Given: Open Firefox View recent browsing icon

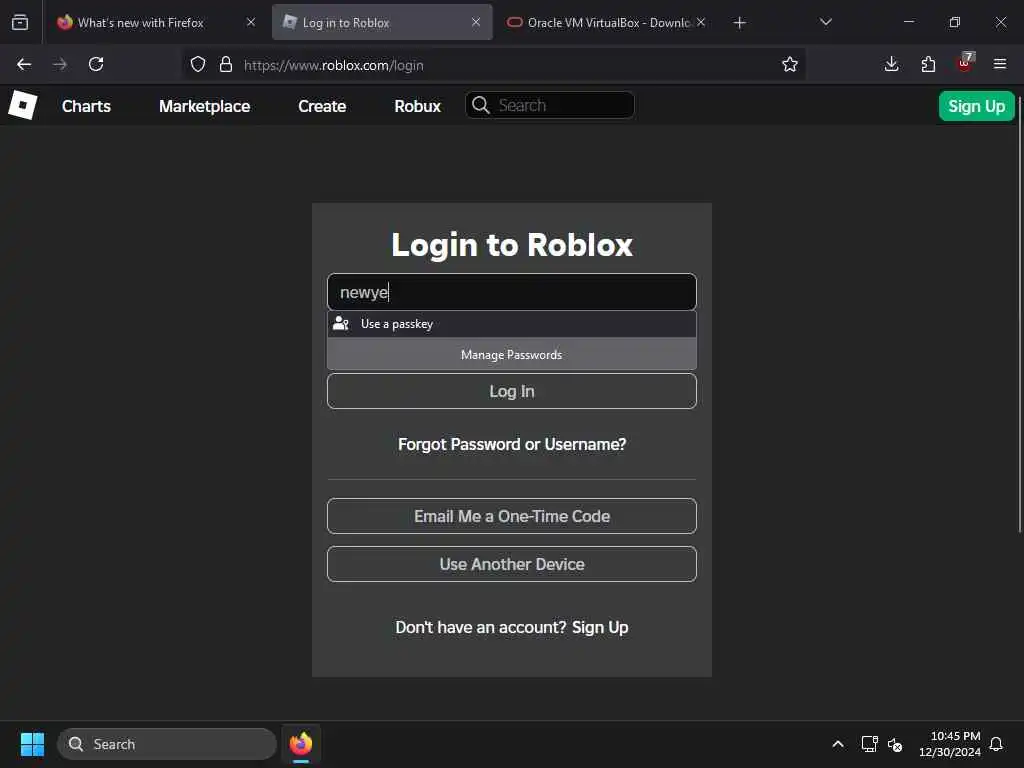Looking at the screenshot, I should point(20,23).
